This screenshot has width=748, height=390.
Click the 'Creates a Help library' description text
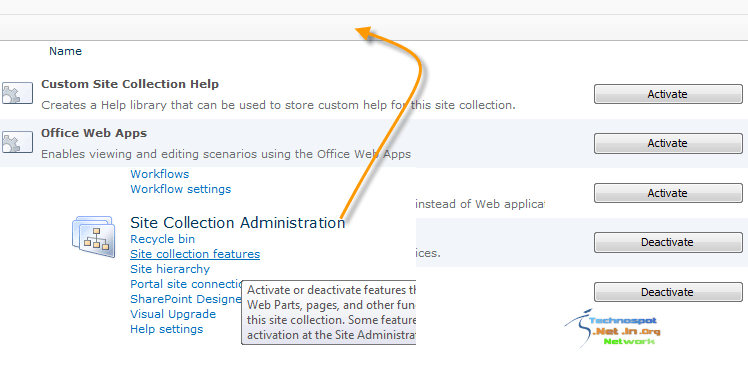(x=279, y=105)
